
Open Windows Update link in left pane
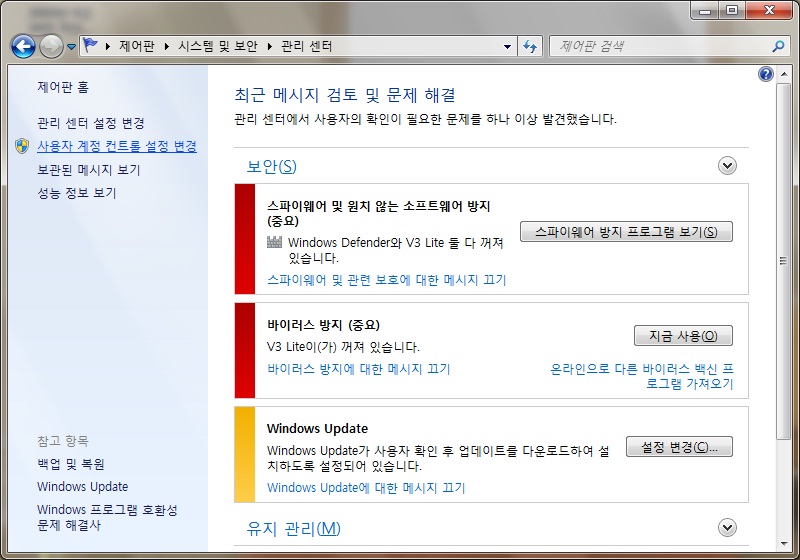83,487
